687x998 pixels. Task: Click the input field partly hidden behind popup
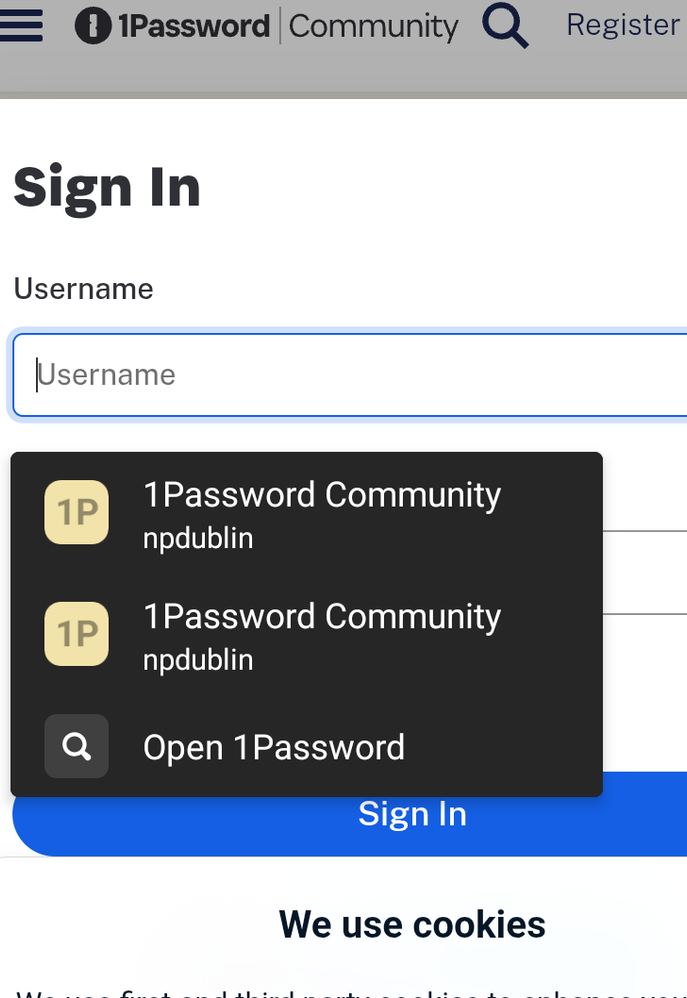click(x=645, y=572)
